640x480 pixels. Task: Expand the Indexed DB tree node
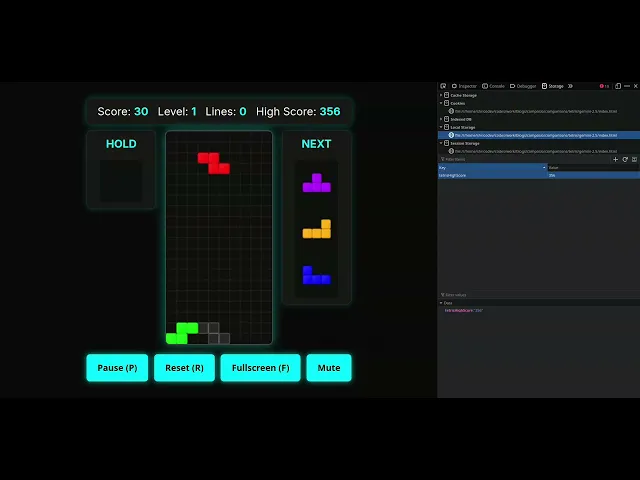tap(441, 119)
